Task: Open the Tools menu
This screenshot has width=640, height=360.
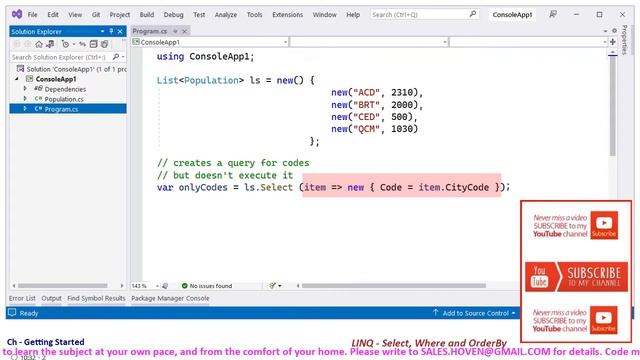Action: 254,14
